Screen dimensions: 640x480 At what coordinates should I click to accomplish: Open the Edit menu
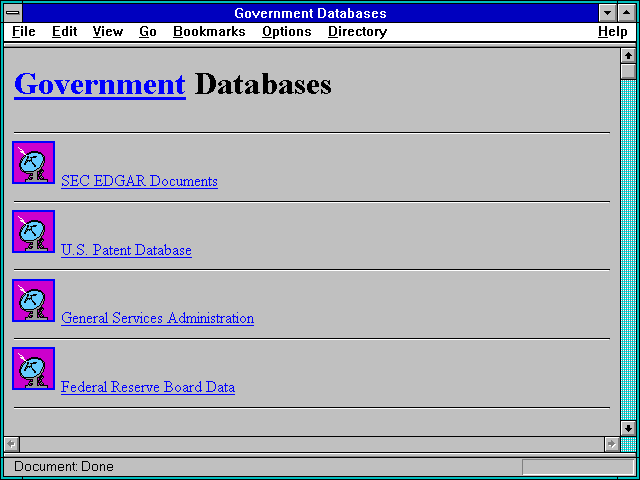point(64,32)
